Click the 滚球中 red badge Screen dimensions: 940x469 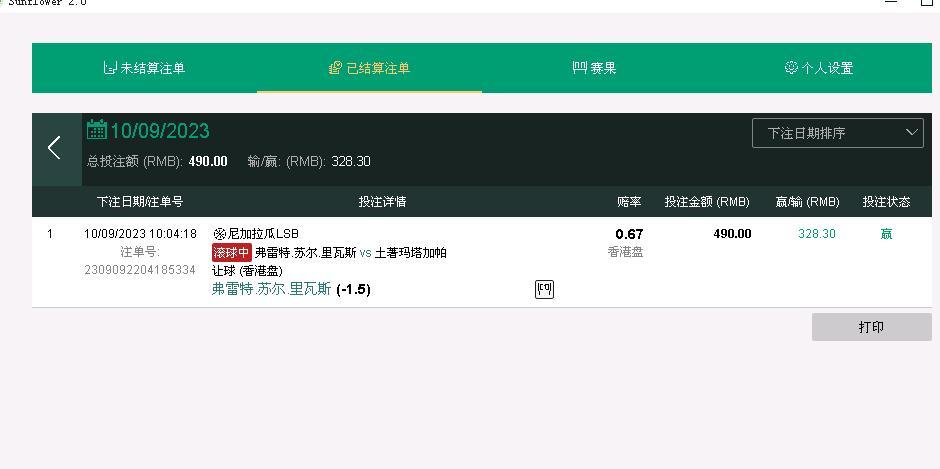click(x=231, y=252)
